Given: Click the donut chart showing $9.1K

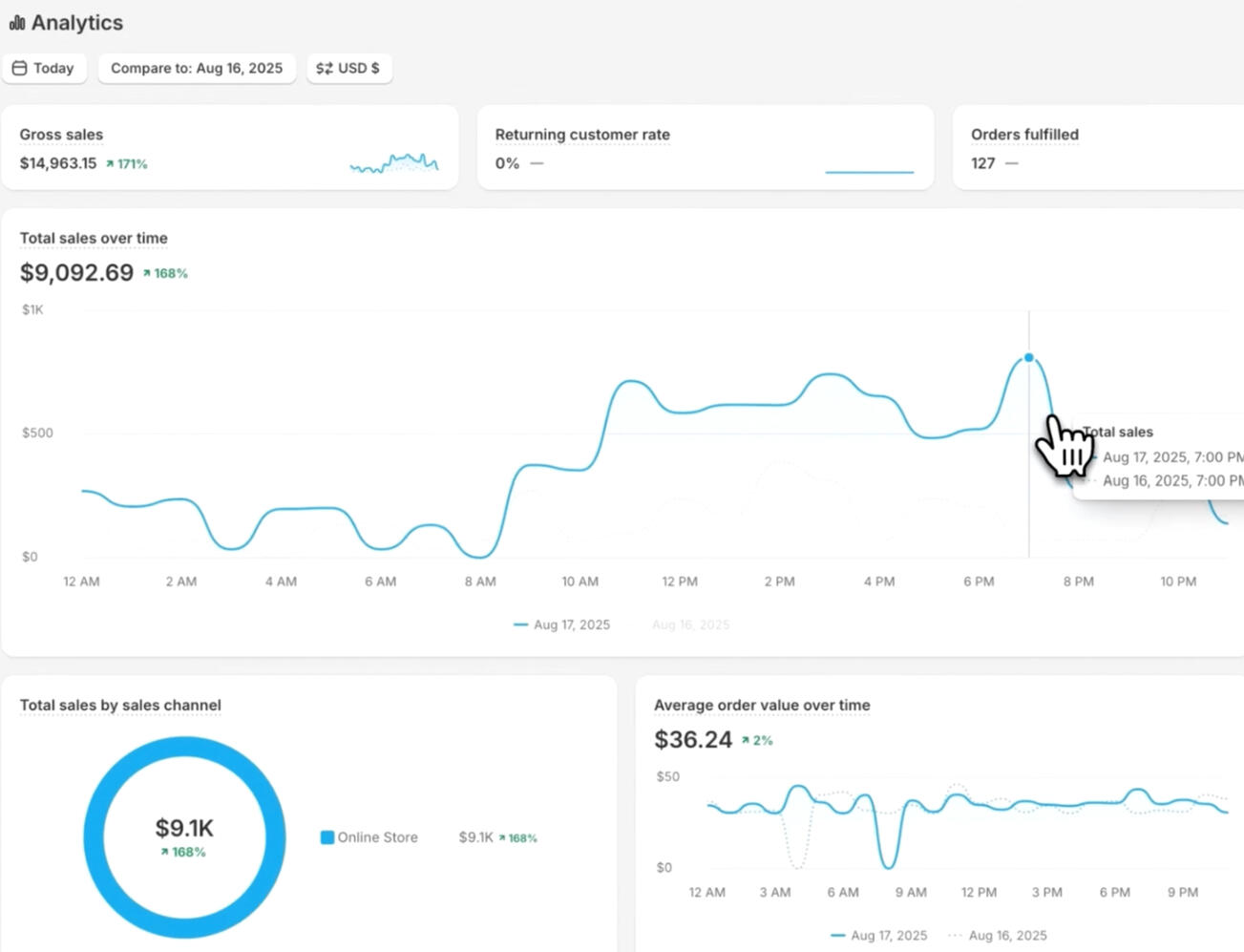Looking at the screenshot, I should tap(184, 746).
